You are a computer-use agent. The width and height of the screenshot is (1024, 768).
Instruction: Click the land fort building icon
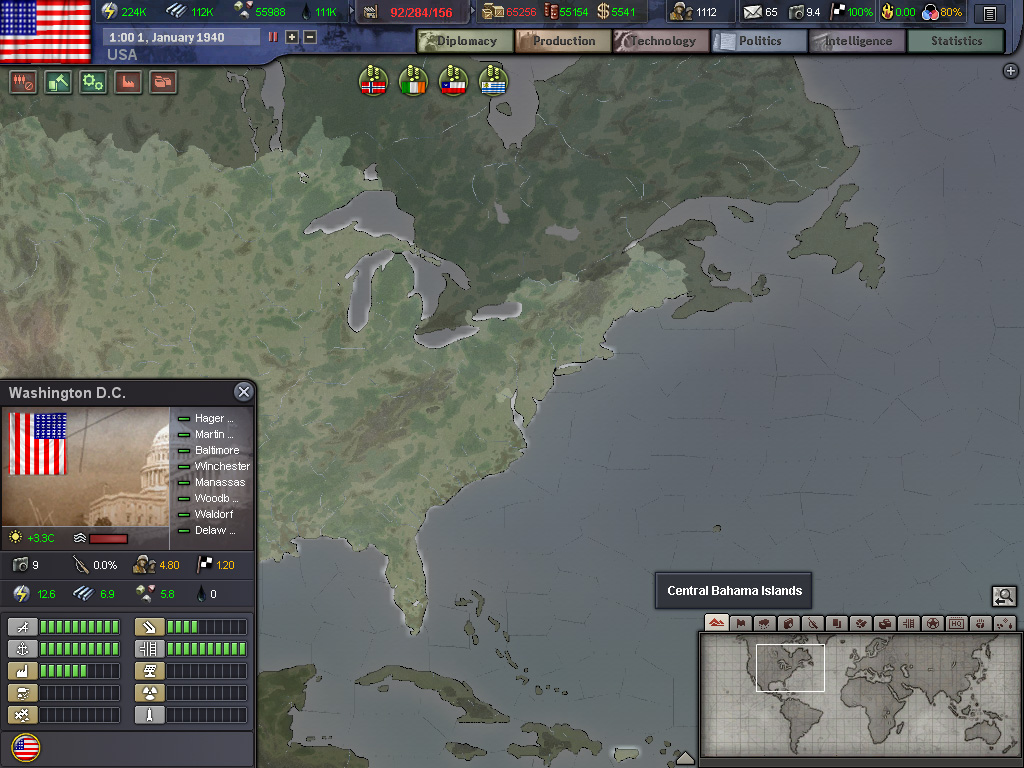(x=22, y=693)
